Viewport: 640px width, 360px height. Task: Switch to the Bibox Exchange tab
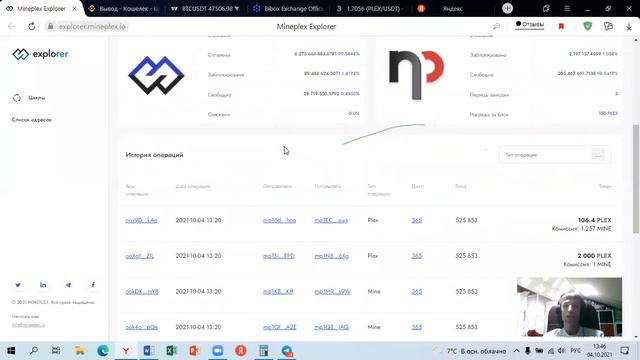pos(288,9)
